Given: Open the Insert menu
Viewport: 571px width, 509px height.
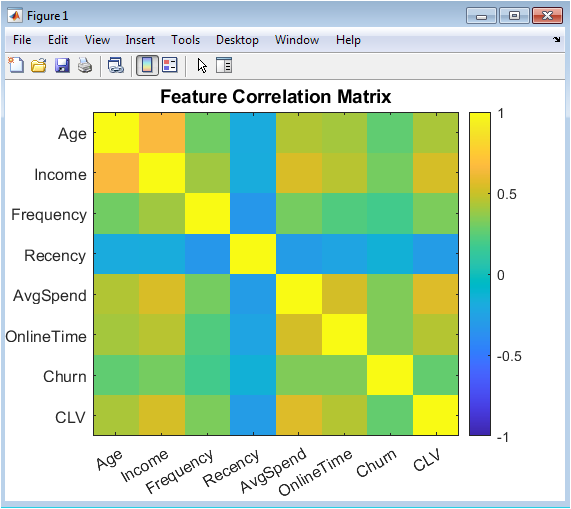Looking at the screenshot, I should (x=140, y=40).
